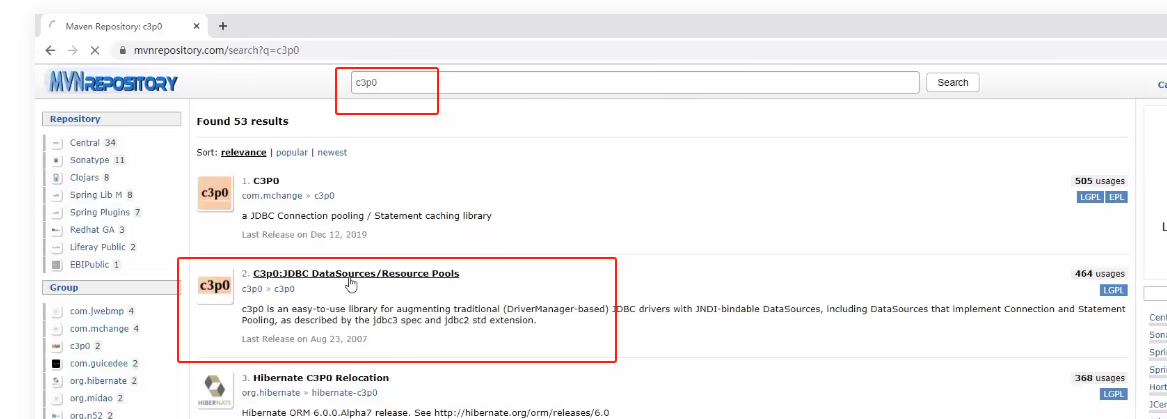
Task: Open org.hibernate group link in result
Action: coord(272,393)
